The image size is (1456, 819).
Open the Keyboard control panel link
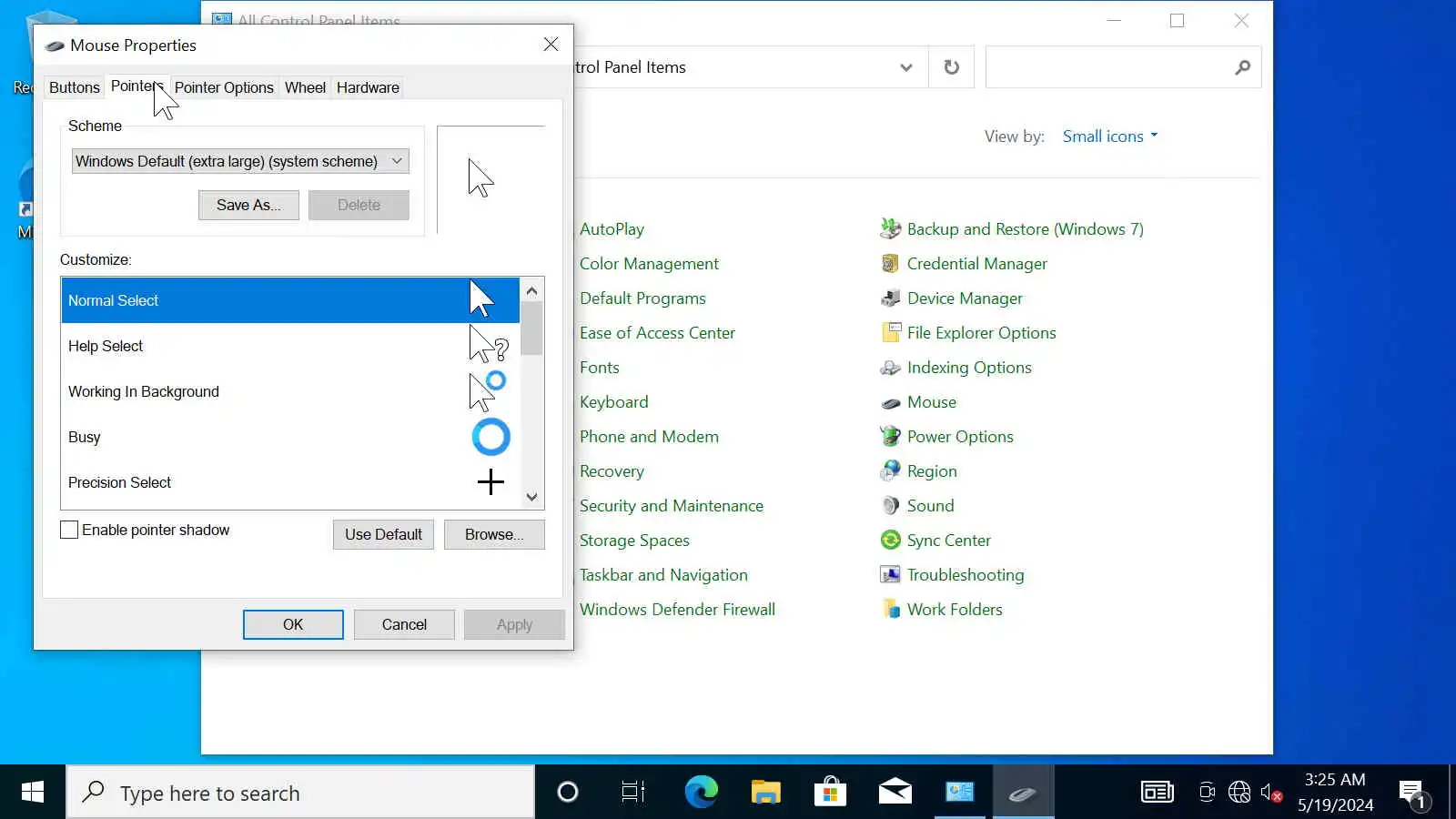(614, 402)
